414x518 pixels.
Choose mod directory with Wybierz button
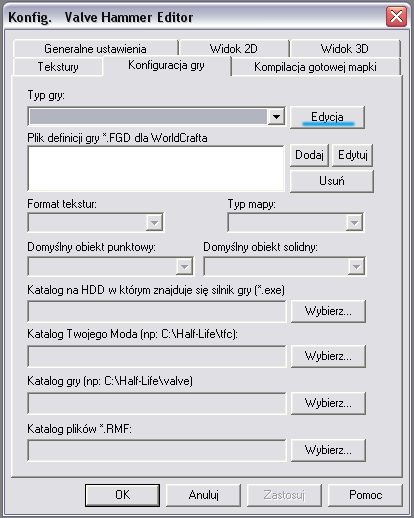coord(328,356)
